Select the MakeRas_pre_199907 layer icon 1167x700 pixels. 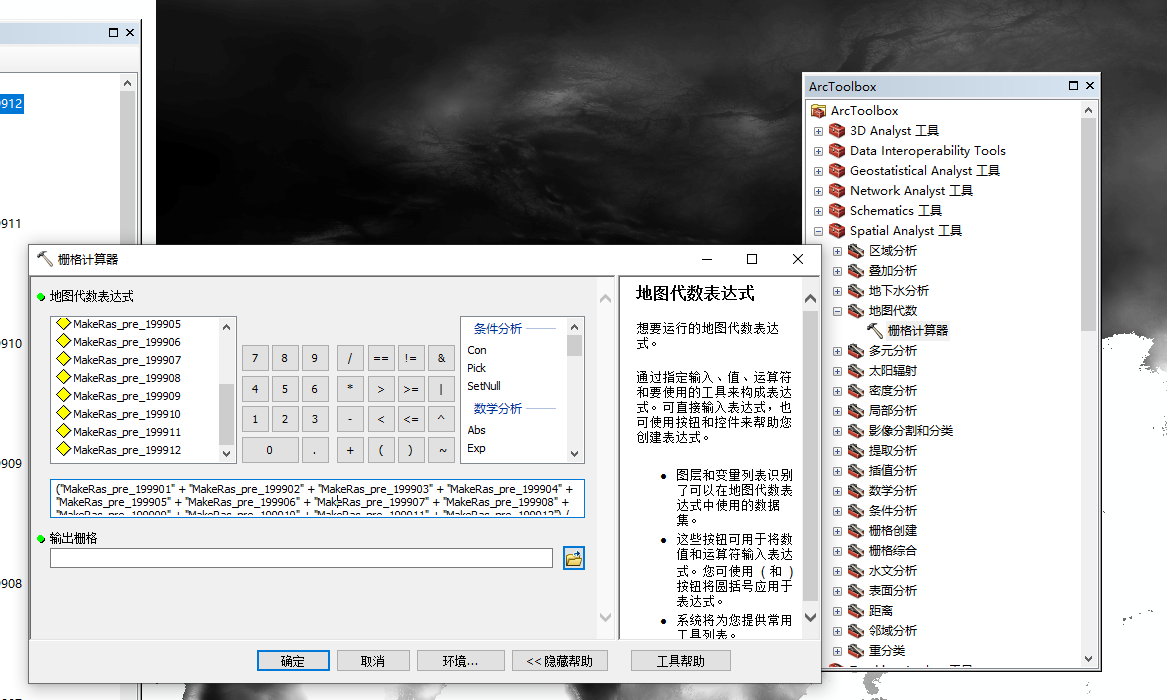tap(64, 360)
